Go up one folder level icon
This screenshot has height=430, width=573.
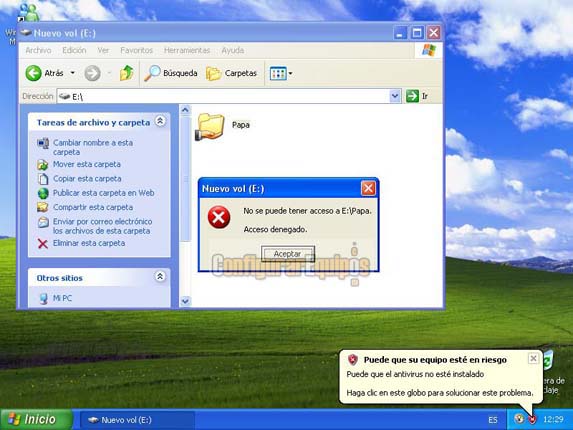point(126,73)
